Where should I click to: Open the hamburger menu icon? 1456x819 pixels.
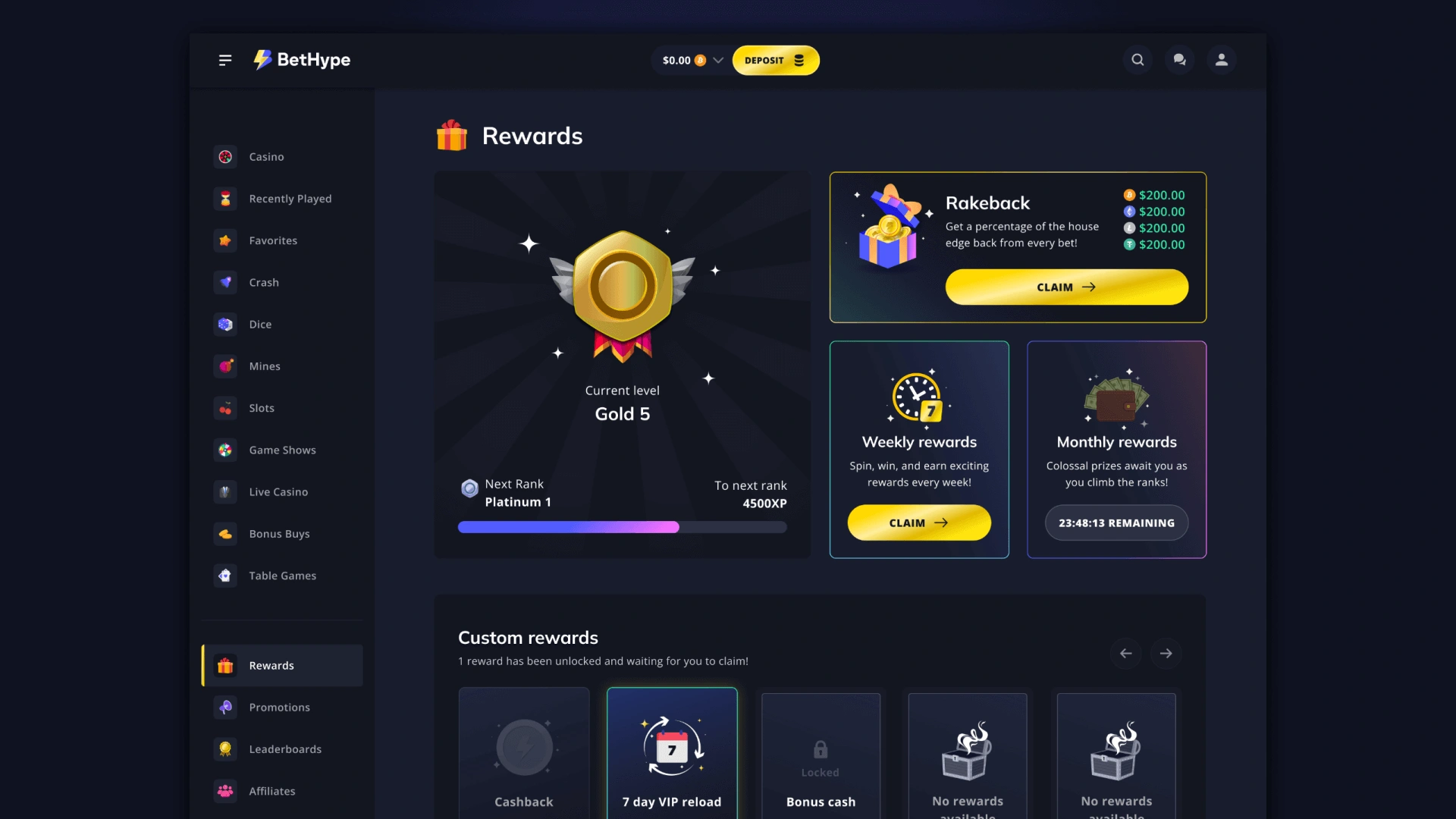pyautogui.click(x=225, y=60)
